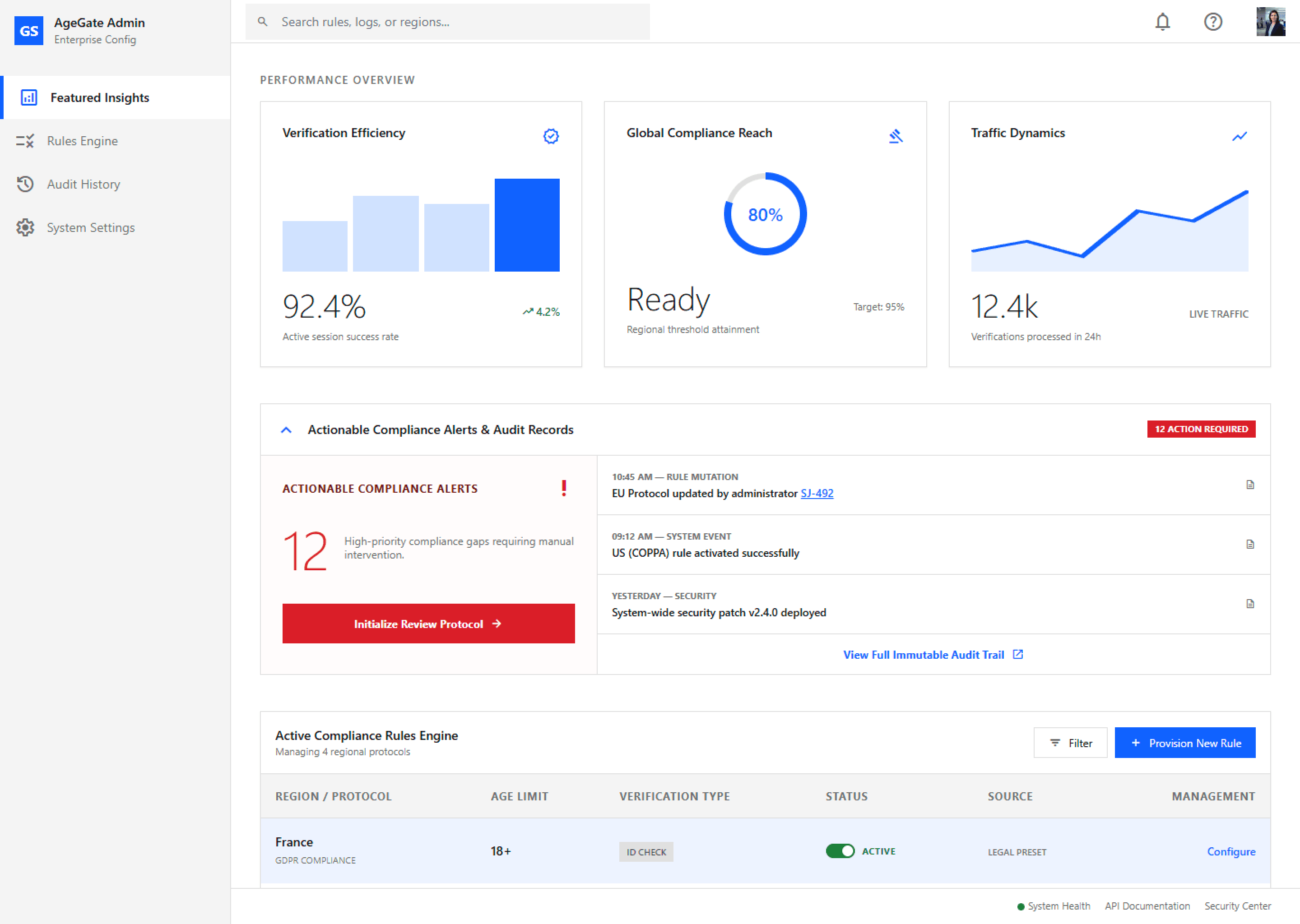Click the 92.4% success rate value
This screenshot has width=1300, height=924.
324,307
